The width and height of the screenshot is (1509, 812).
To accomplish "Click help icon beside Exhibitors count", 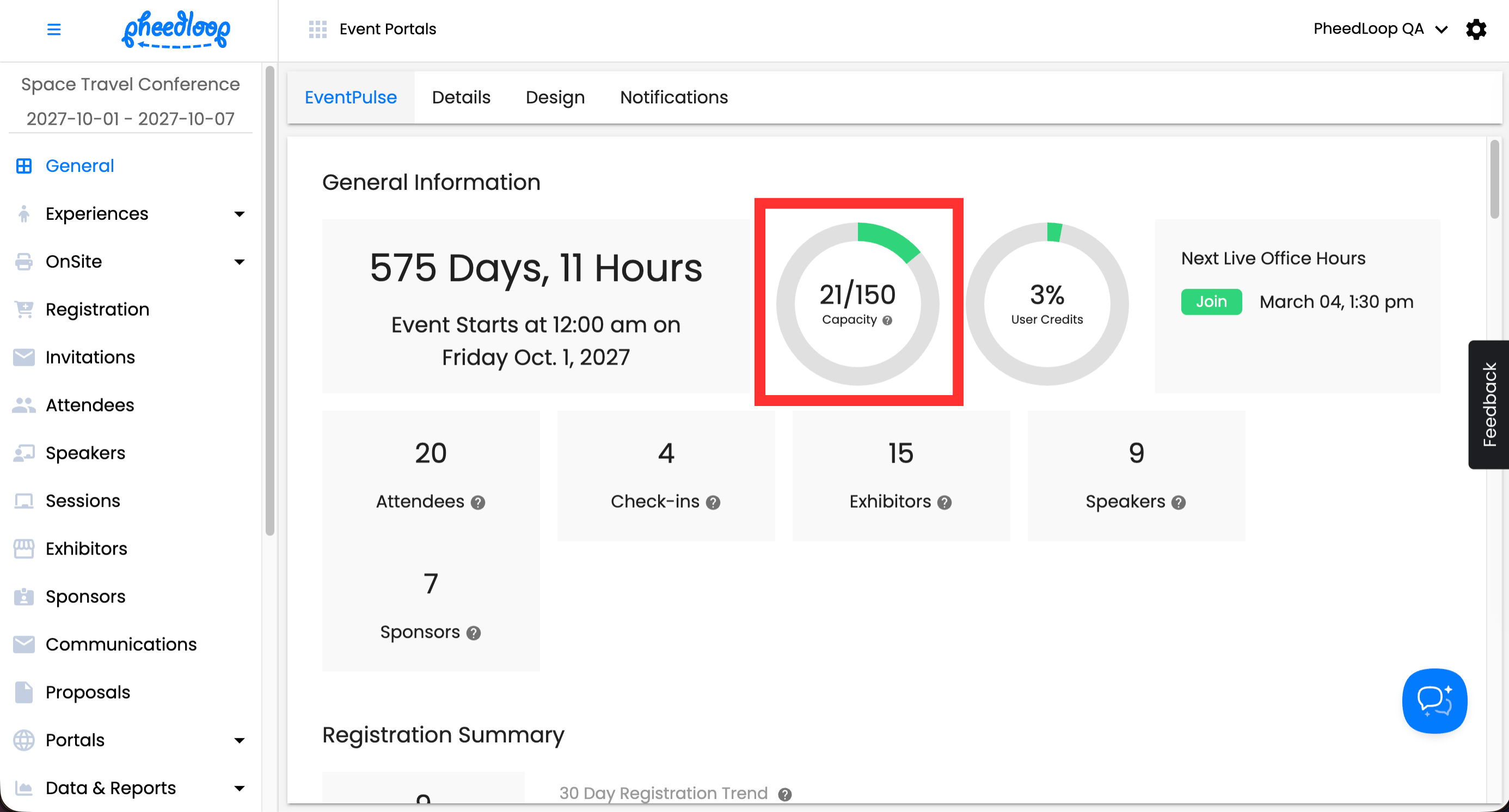I will click(944, 502).
